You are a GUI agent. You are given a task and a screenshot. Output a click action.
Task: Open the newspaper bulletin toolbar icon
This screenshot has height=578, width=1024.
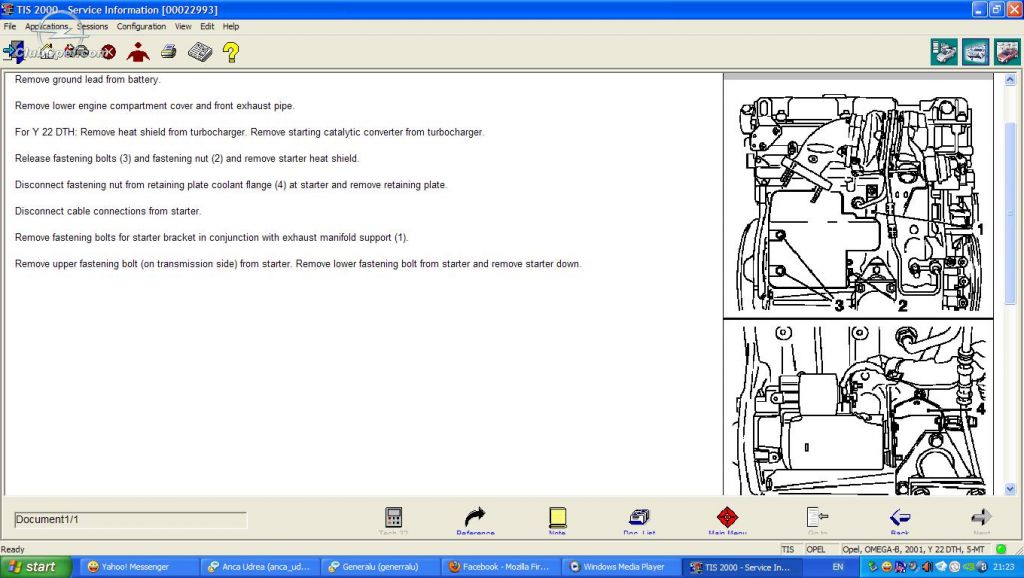click(x=200, y=52)
